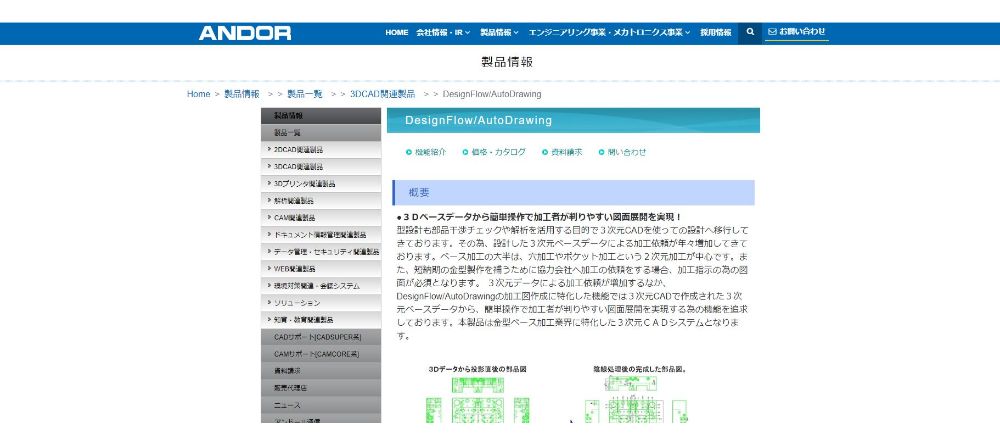The width and height of the screenshot is (1000, 445).
Task: Click the お問い合わせ envelope button in header
Action: tap(796, 32)
